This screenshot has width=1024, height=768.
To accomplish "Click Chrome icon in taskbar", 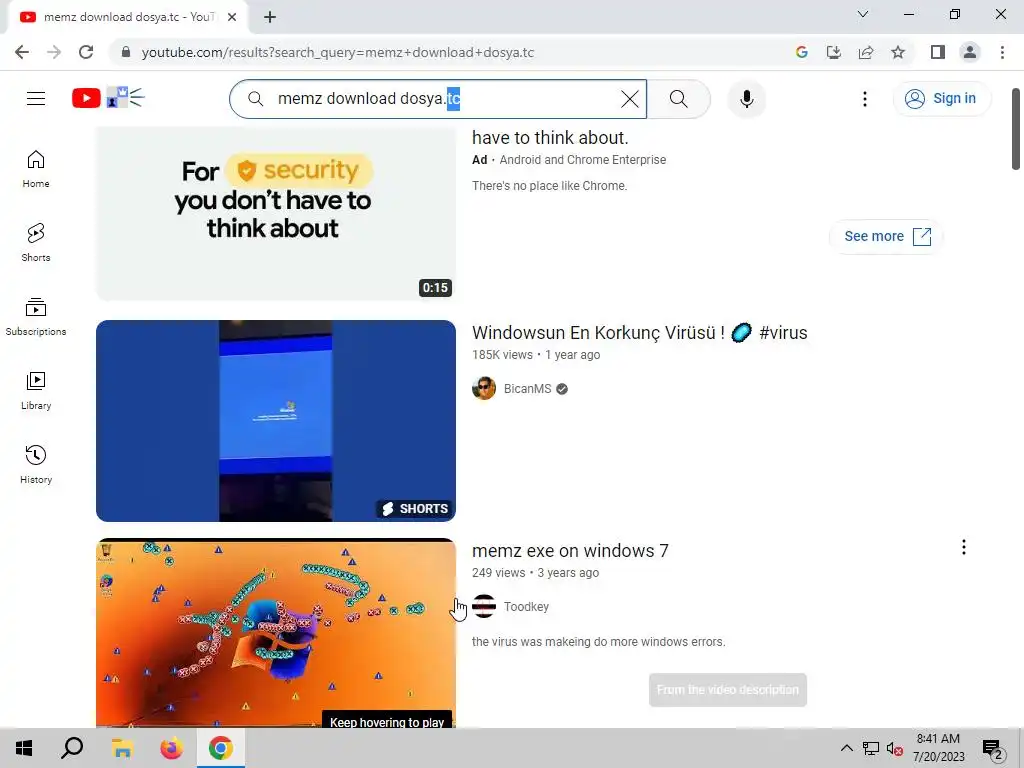I will click(x=221, y=748).
